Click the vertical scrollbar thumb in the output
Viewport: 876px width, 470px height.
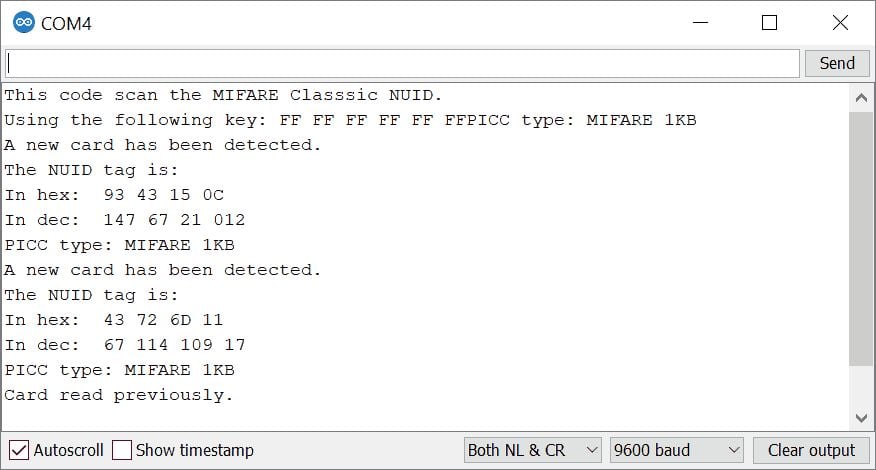pyautogui.click(x=860, y=240)
